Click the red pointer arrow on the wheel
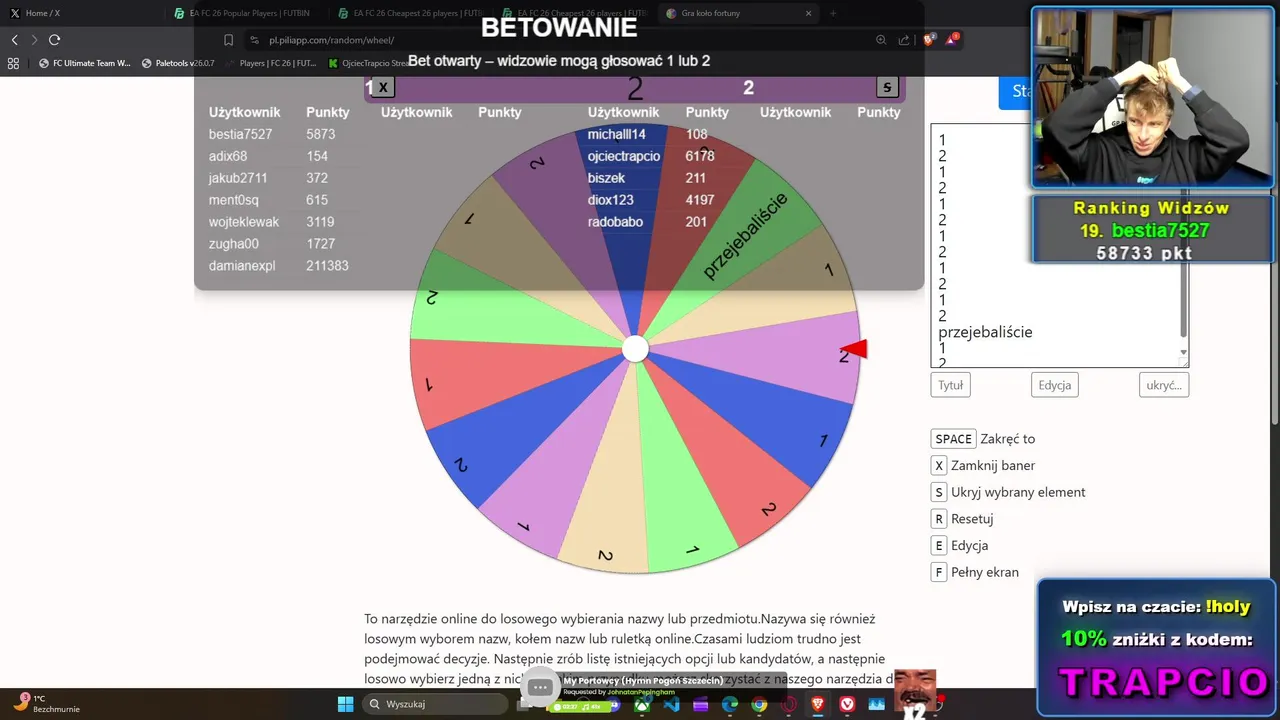The width and height of the screenshot is (1280, 720). [854, 349]
